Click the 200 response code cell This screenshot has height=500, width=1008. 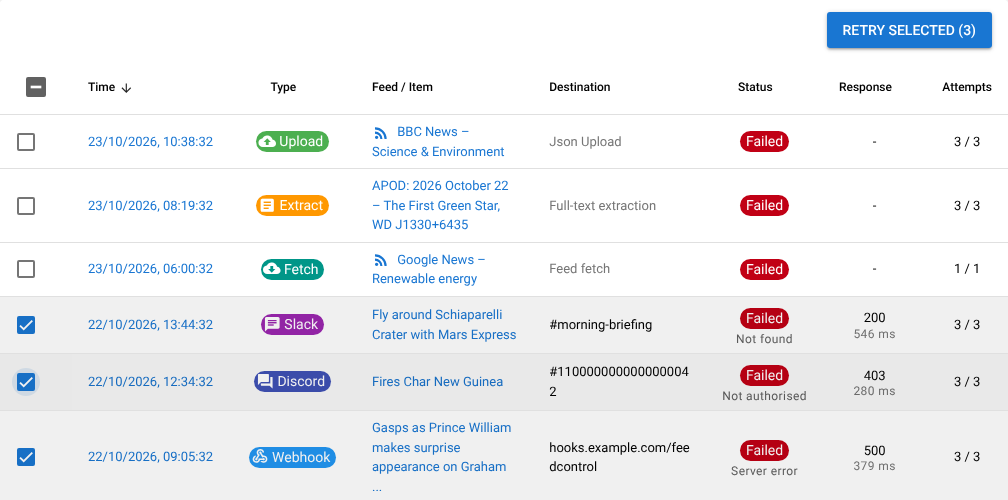coord(874,317)
